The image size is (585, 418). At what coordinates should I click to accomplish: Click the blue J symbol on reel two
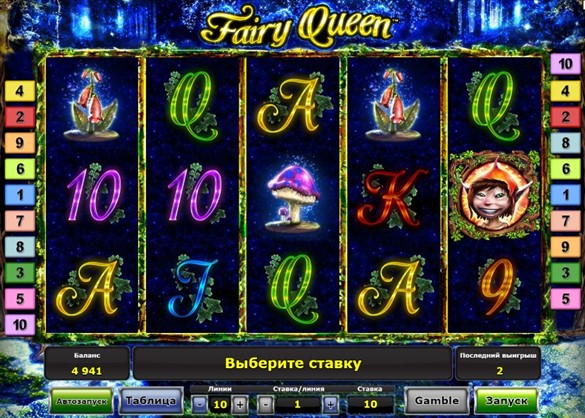pyautogui.click(x=194, y=288)
